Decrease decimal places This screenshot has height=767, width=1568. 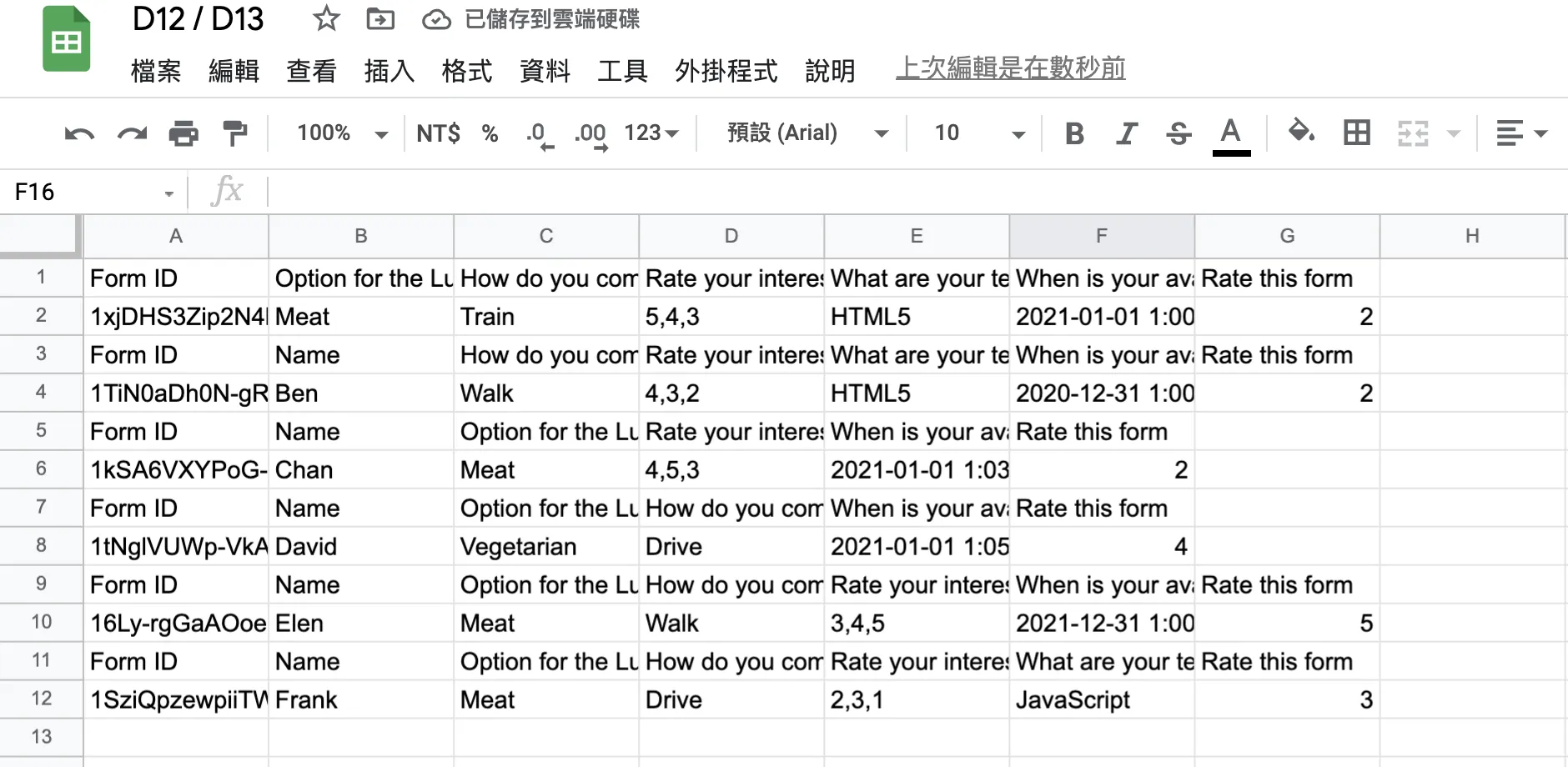[538, 133]
